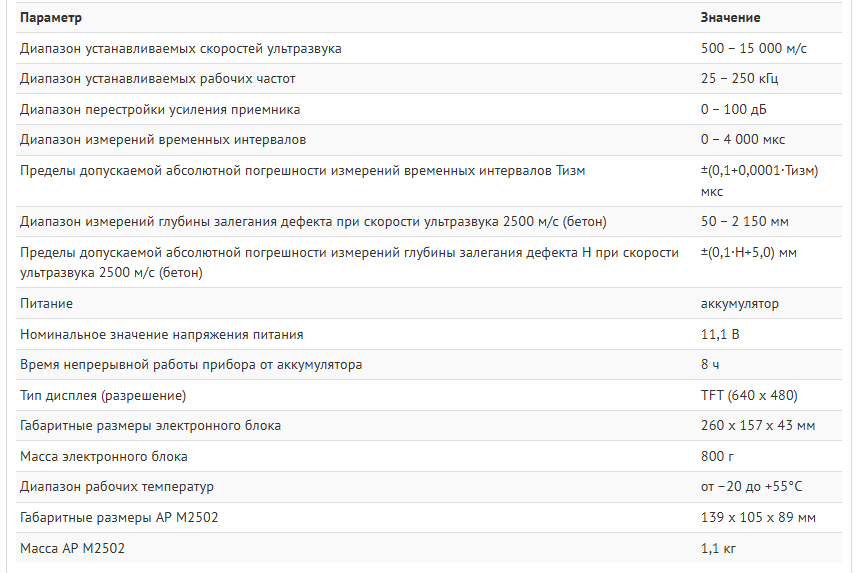856x573 pixels.
Task: Click the "Время непрерывной работы прибора от аккумулятора" label
Action: click(x=191, y=364)
